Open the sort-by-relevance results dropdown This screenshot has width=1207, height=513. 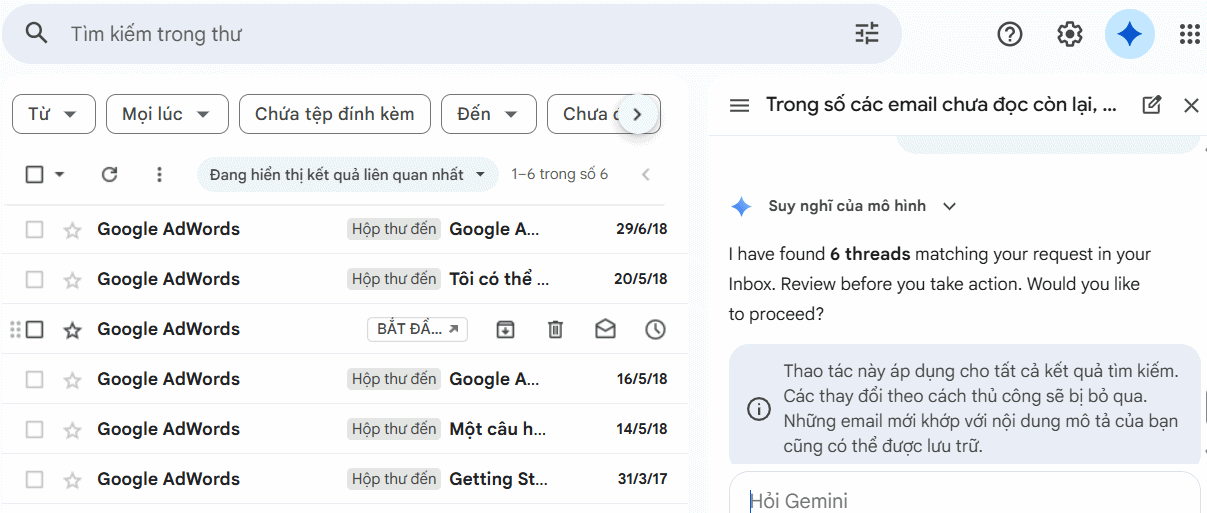coord(347,174)
